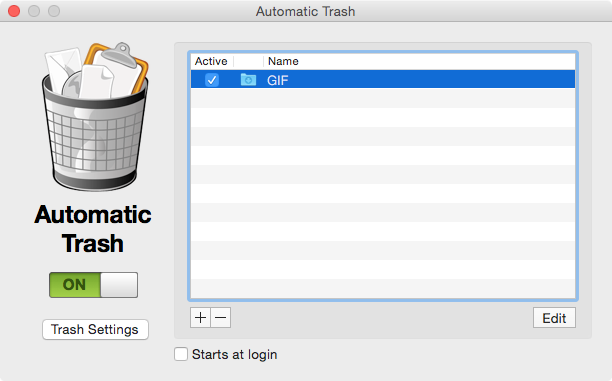This screenshot has height=381, width=612.
Task: Close the Automatic Trash window
Action: [x=14, y=11]
